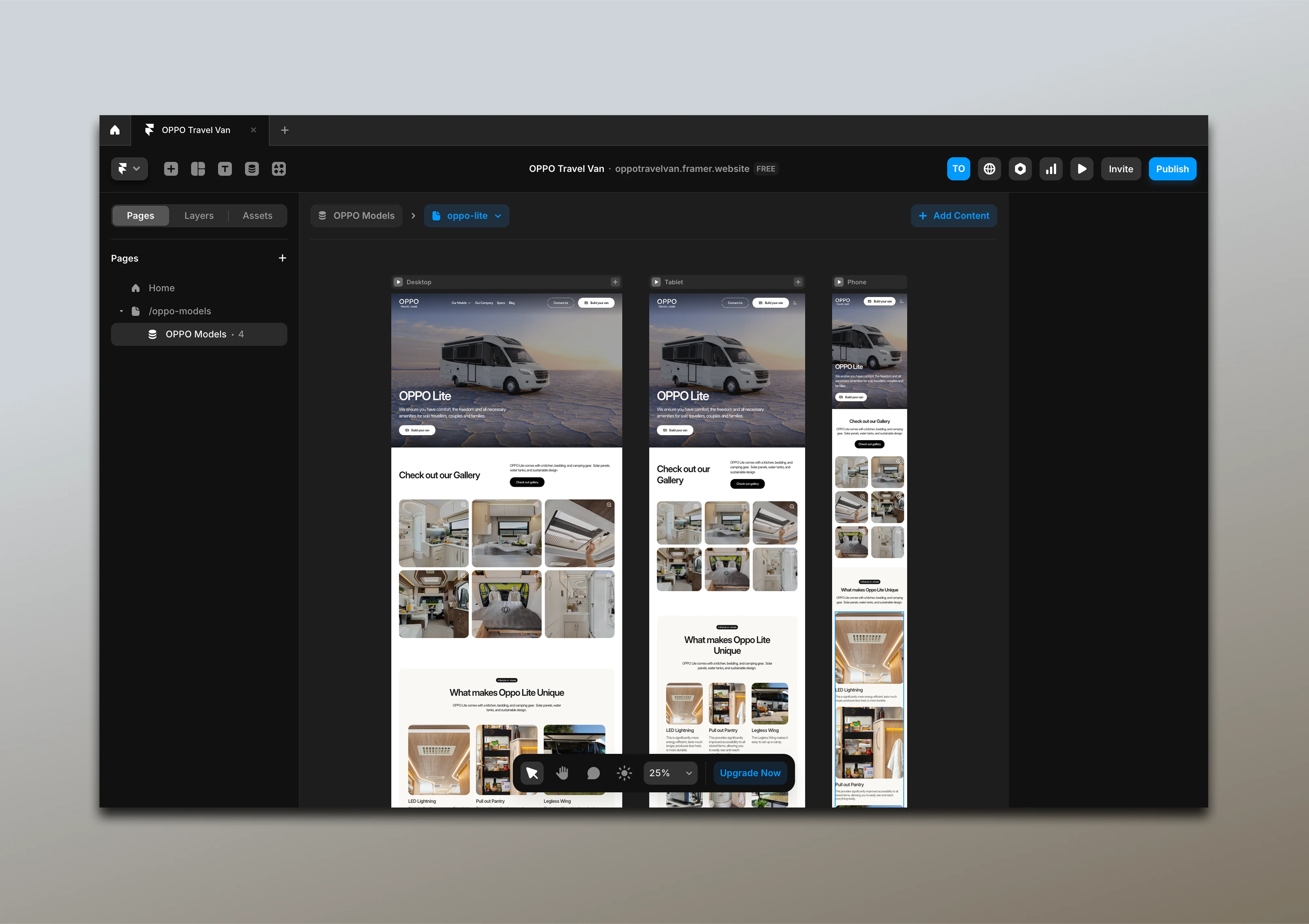
Task: Open the Text tool
Action: point(224,169)
